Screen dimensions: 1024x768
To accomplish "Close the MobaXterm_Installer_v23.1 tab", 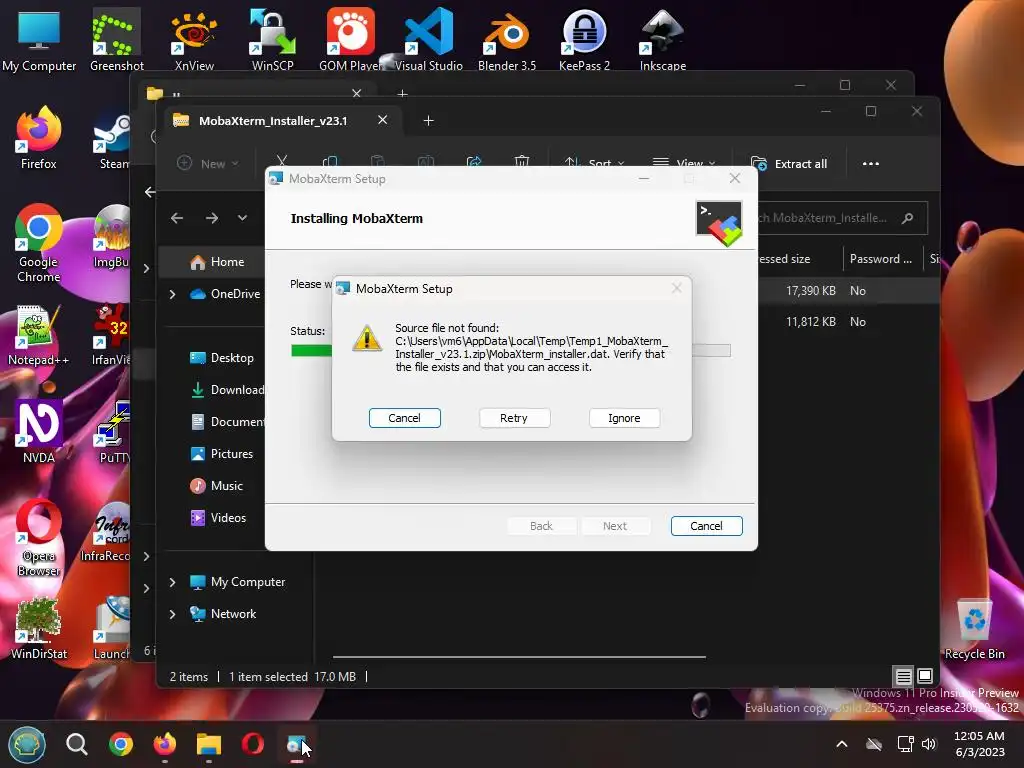I will [383, 120].
